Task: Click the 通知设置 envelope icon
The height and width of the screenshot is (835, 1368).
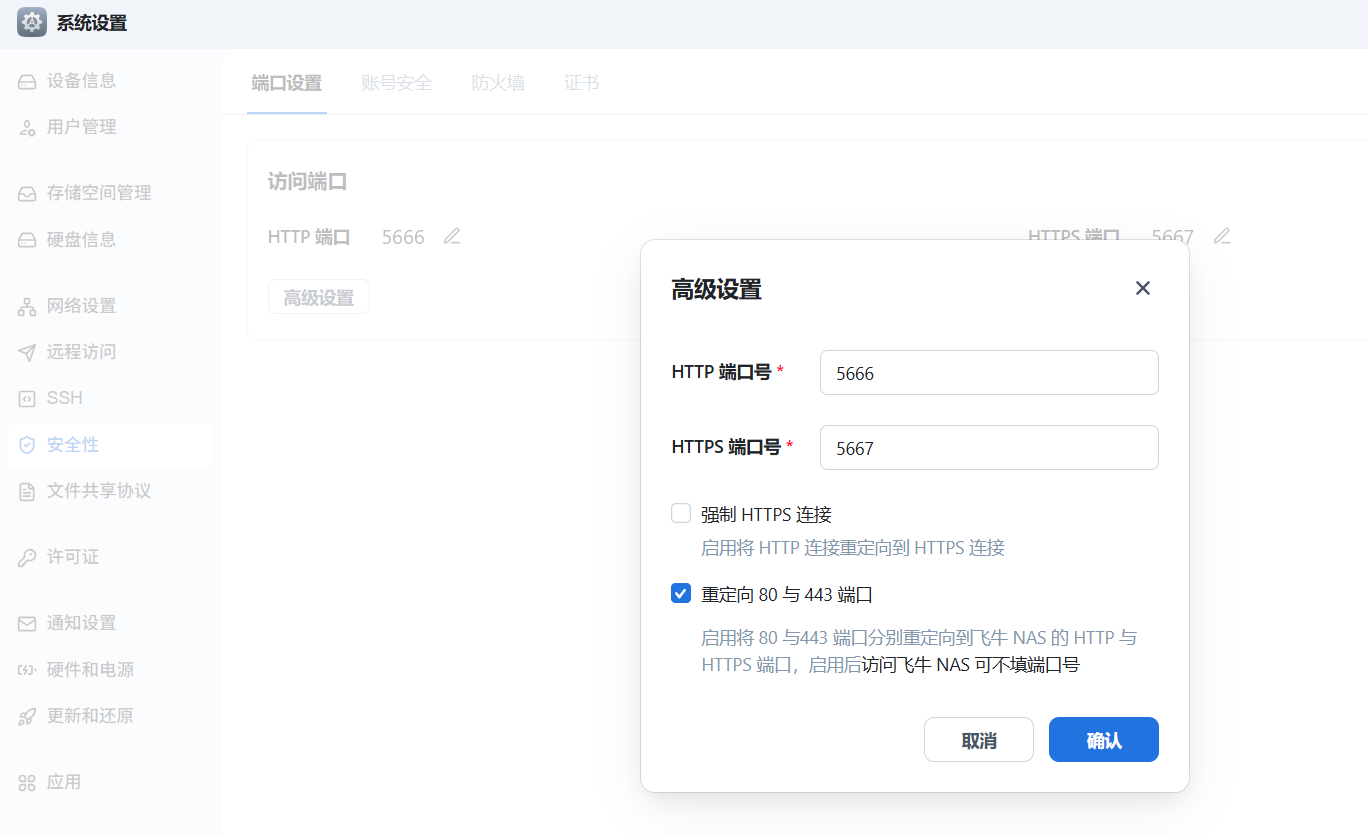Action: point(28,623)
